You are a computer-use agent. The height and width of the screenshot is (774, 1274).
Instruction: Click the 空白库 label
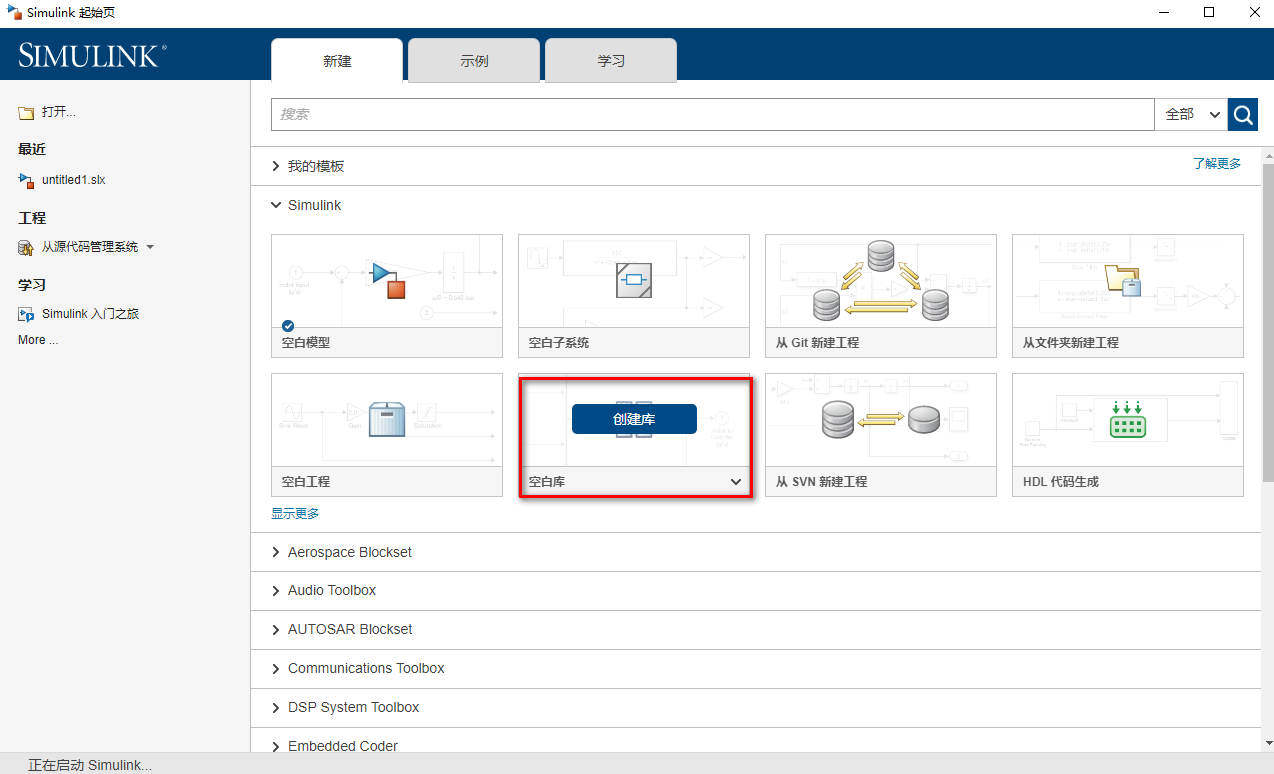pos(547,482)
